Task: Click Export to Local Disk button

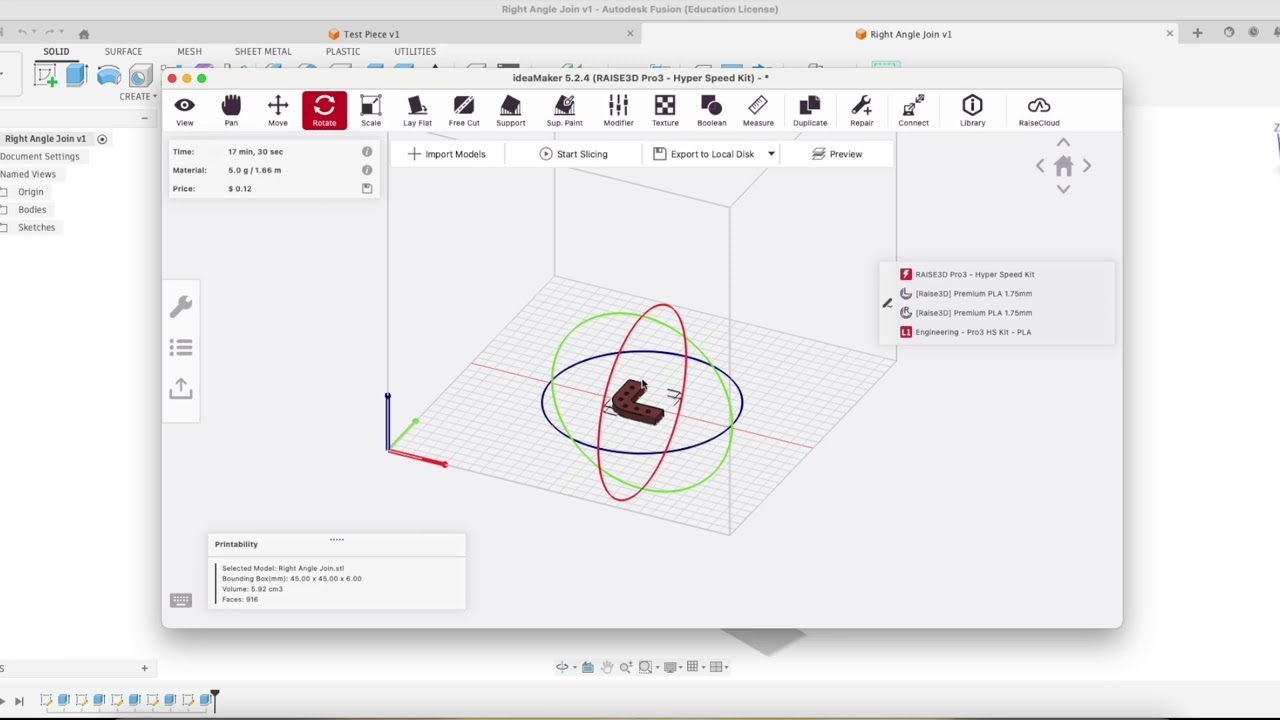Action: (704, 154)
